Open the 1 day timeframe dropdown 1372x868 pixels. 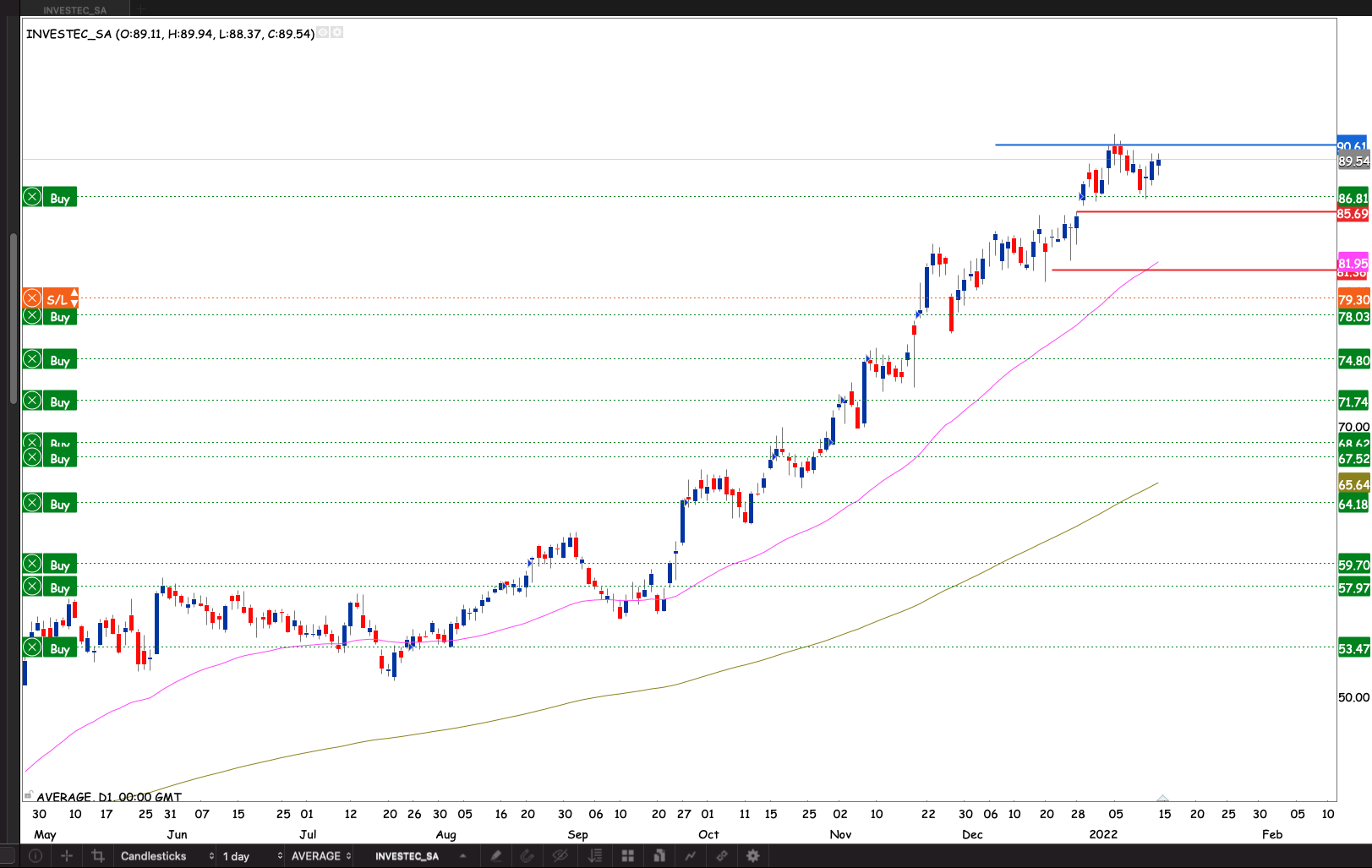(251, 856)
